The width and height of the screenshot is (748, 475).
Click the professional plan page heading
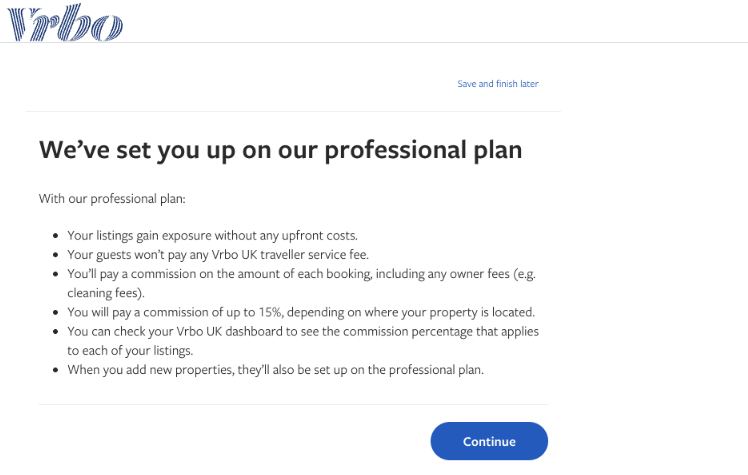click(x=280, y=151)
